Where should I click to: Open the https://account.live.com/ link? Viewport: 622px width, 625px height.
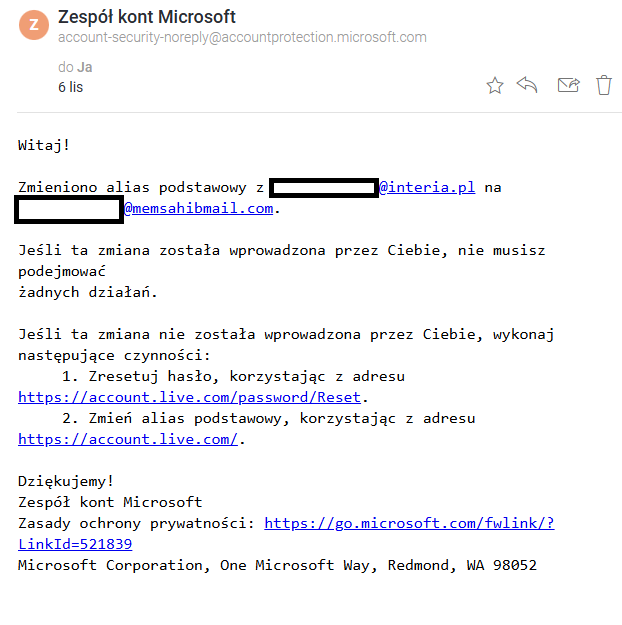pos(128,439)
